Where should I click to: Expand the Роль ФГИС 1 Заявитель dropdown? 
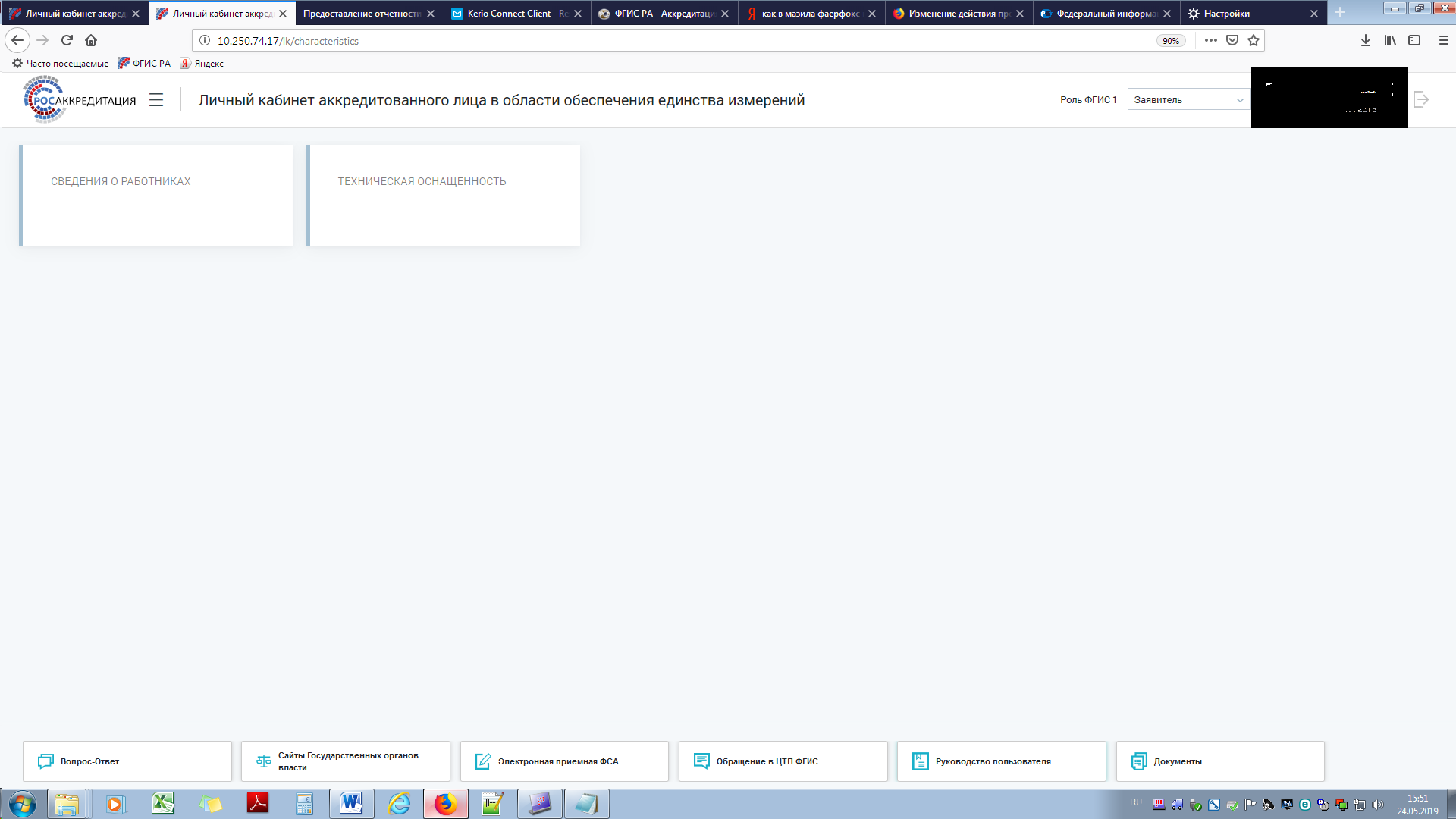[1188, 100]
